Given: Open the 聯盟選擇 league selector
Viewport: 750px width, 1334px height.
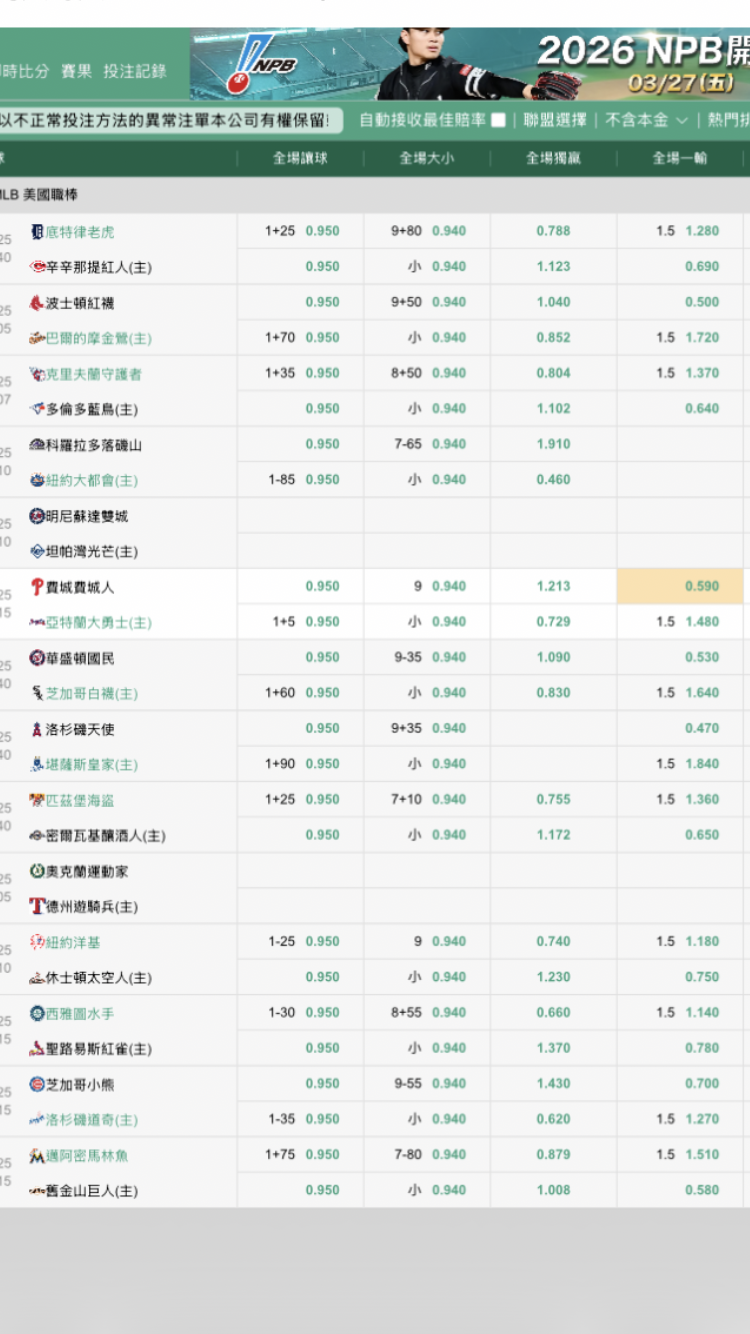Looking at the screenshot, I should [x=555, y=120].
